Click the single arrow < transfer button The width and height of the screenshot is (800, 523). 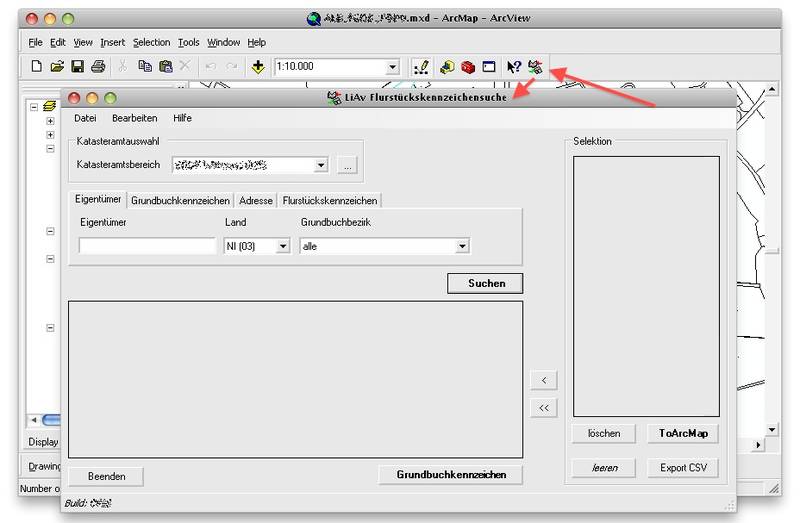tap(544, 380)
